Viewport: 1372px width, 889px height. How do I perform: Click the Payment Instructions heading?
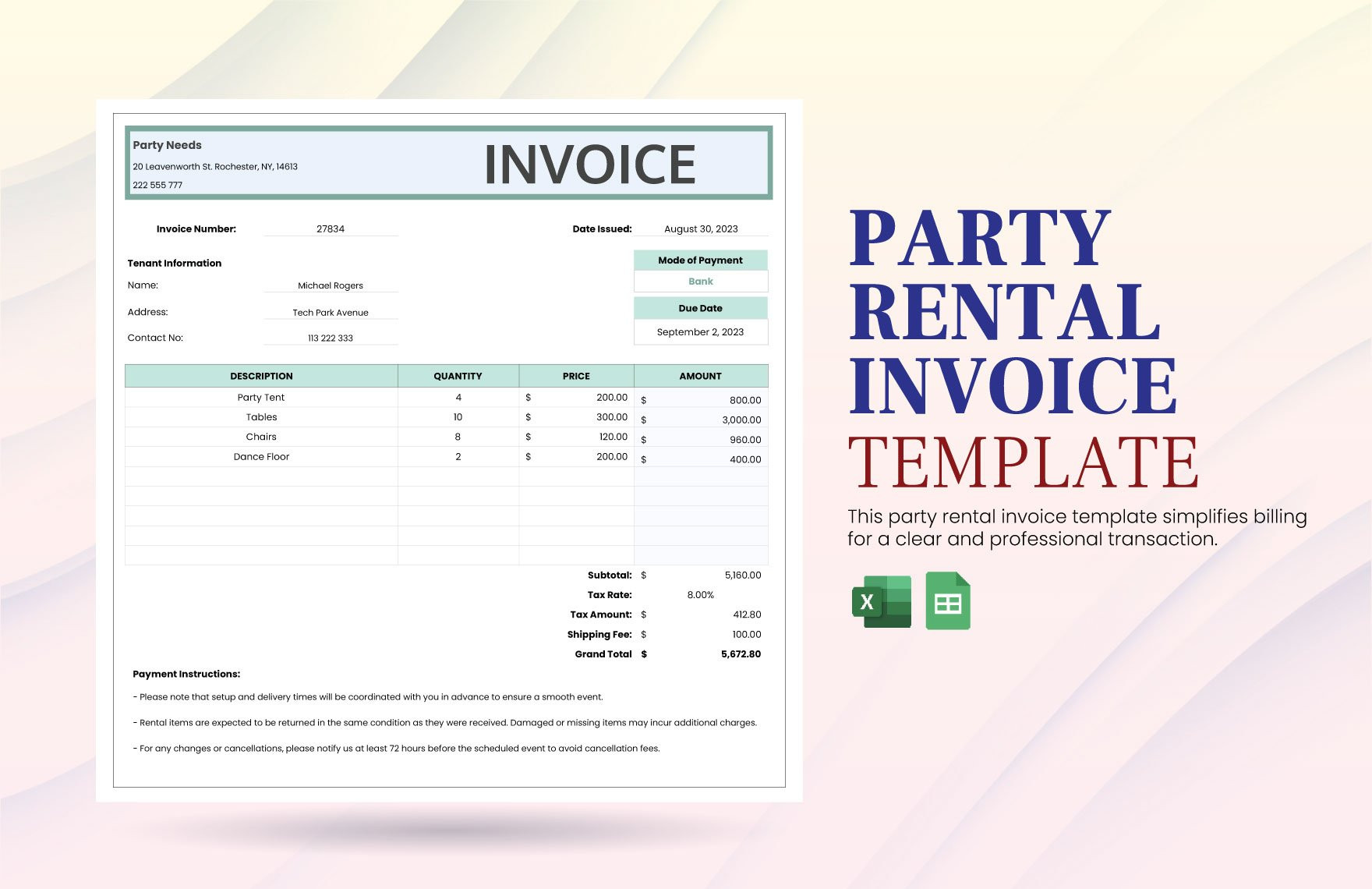[x=186, y=675]
